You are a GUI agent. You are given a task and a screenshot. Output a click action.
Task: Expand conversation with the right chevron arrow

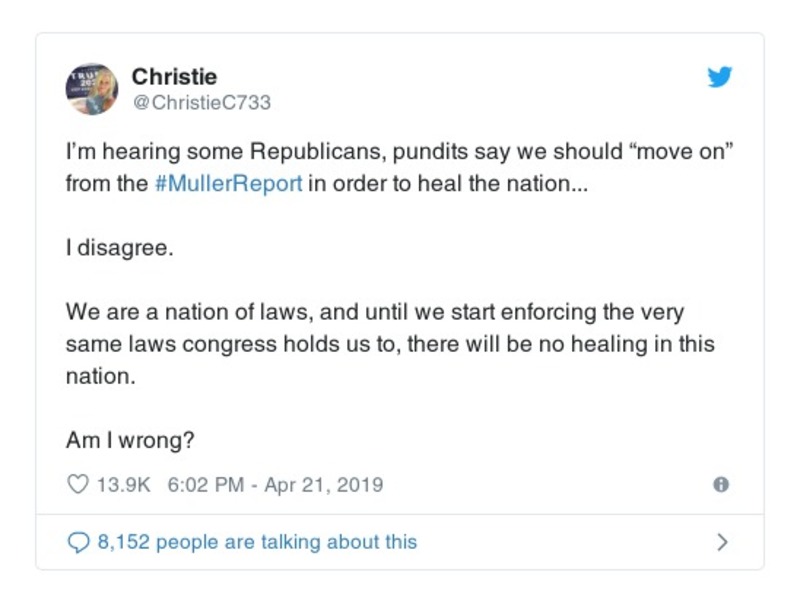pos(722,542)
